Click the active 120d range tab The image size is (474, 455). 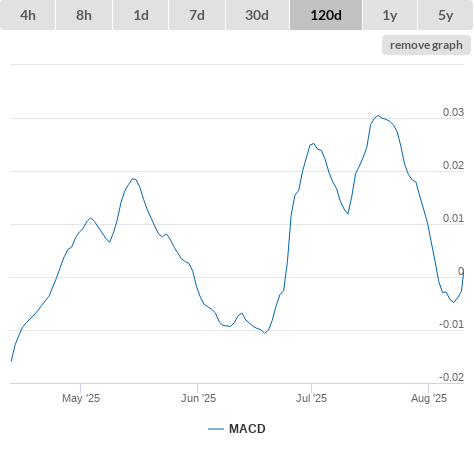pyautogui.click(x=326, y=15)
